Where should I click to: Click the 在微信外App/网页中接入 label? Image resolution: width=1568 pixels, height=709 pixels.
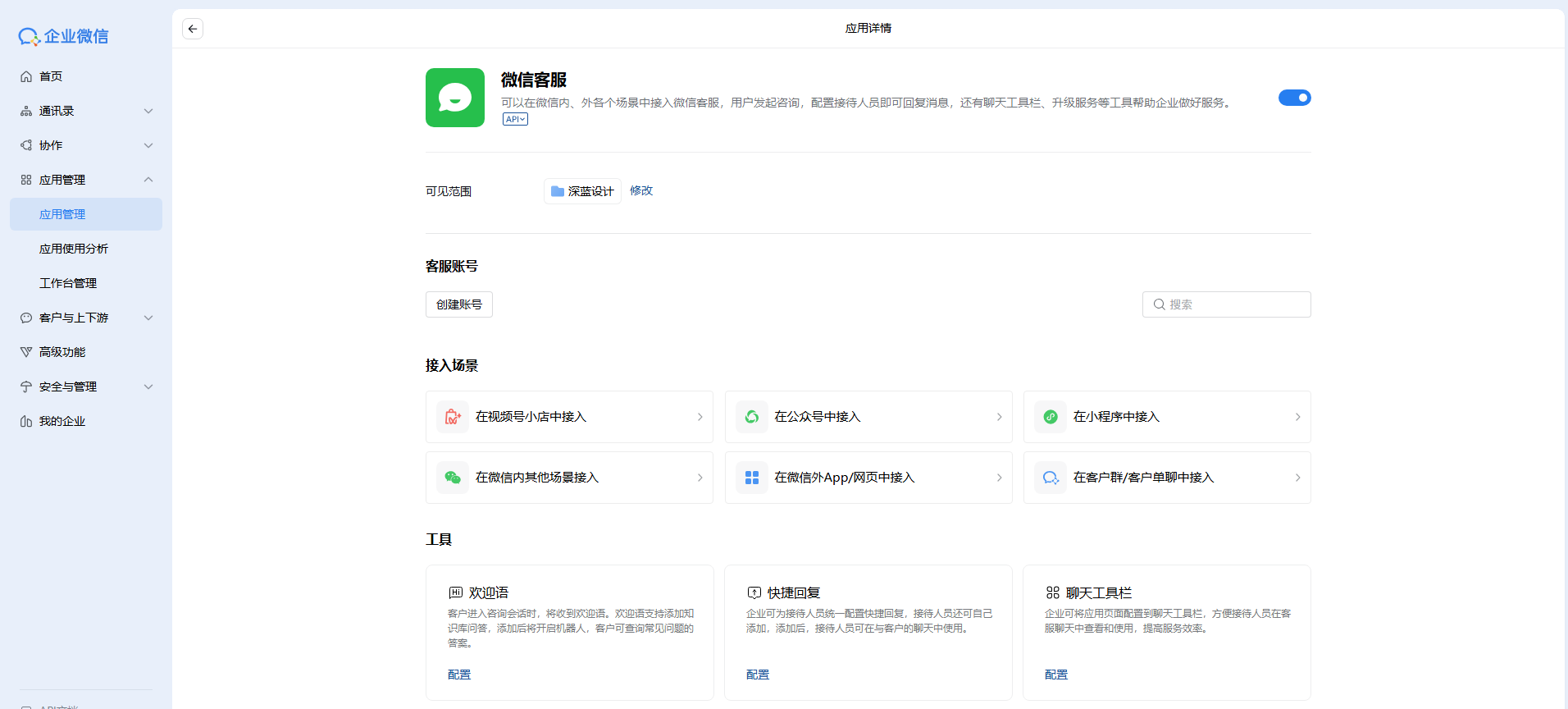(x=844, y=478)
